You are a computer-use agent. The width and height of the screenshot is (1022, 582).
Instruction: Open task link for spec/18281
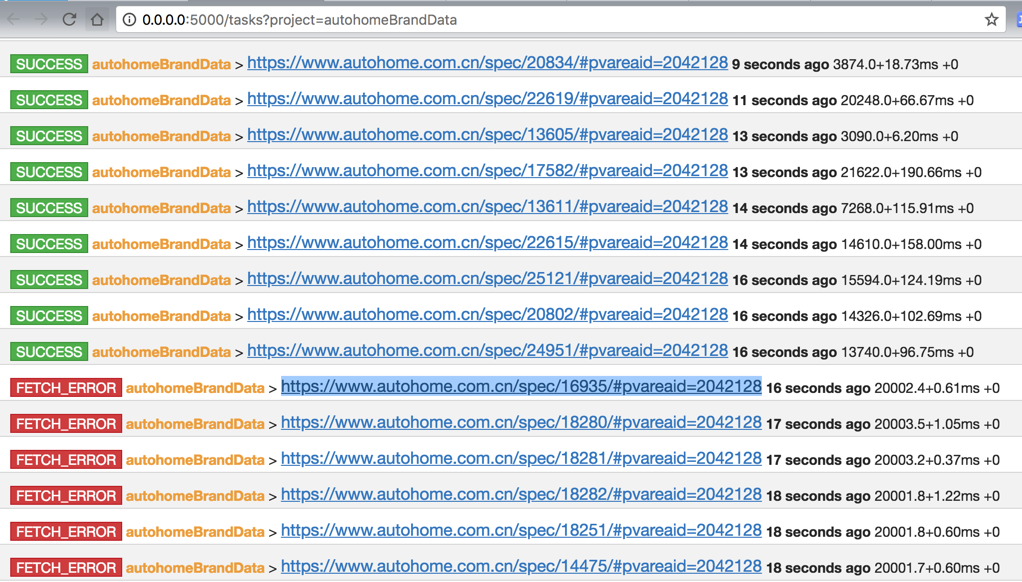tap(521, 458)
